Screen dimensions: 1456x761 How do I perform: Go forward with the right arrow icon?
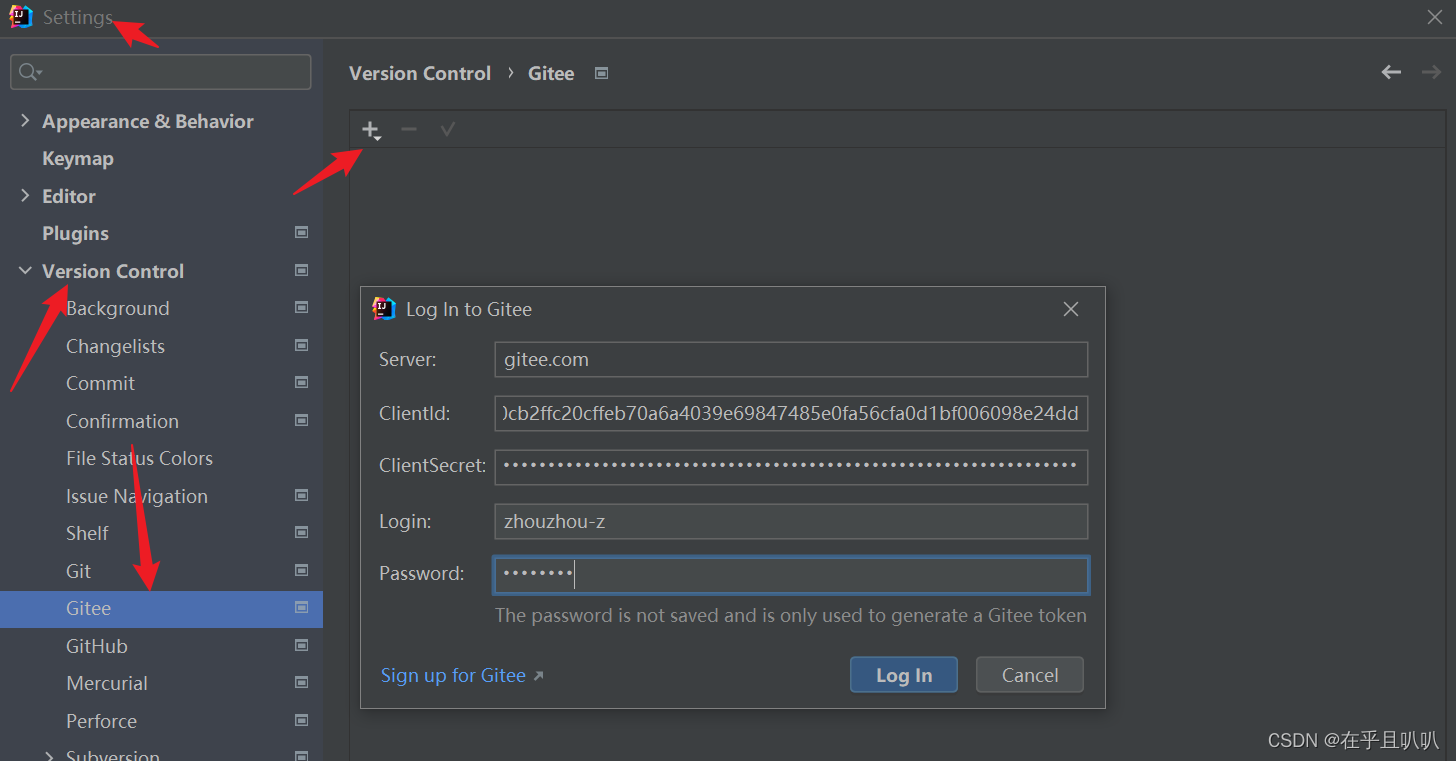(1431, 72)
